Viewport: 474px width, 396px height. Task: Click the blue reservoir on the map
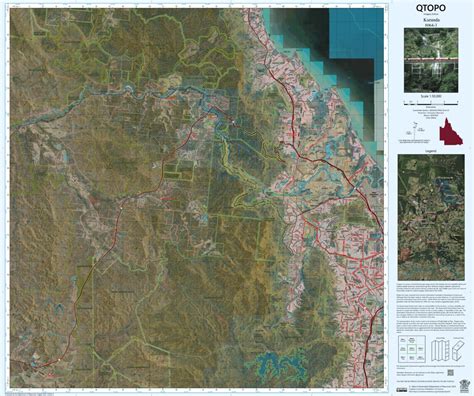point(281,365)
